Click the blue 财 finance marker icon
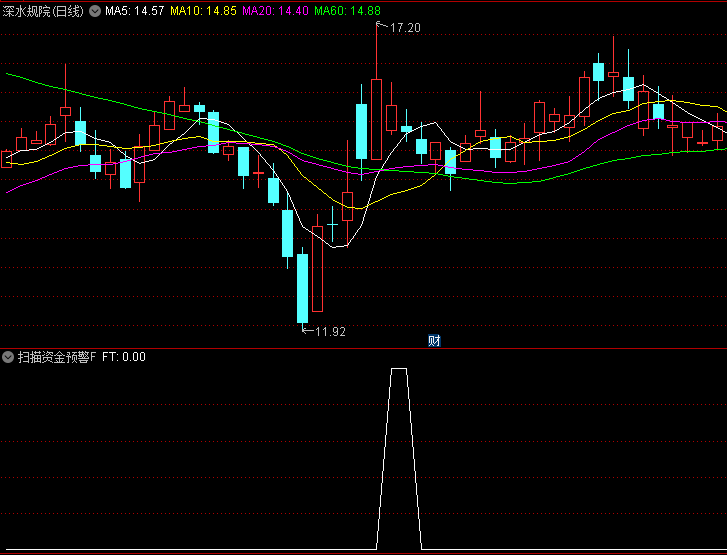This screenshot has width=727, height=555. tap(434, 340)
